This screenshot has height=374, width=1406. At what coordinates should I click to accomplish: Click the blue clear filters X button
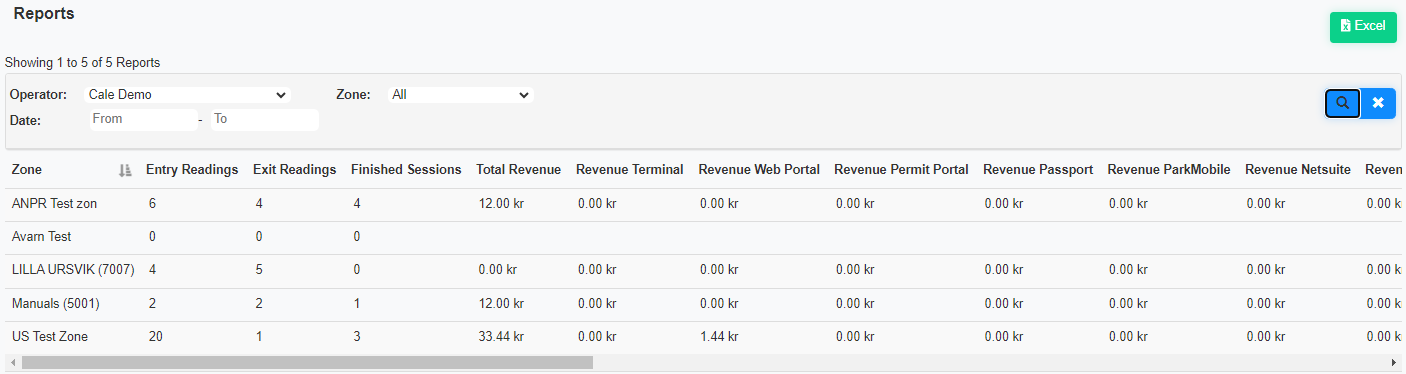tap(1378, 103)
